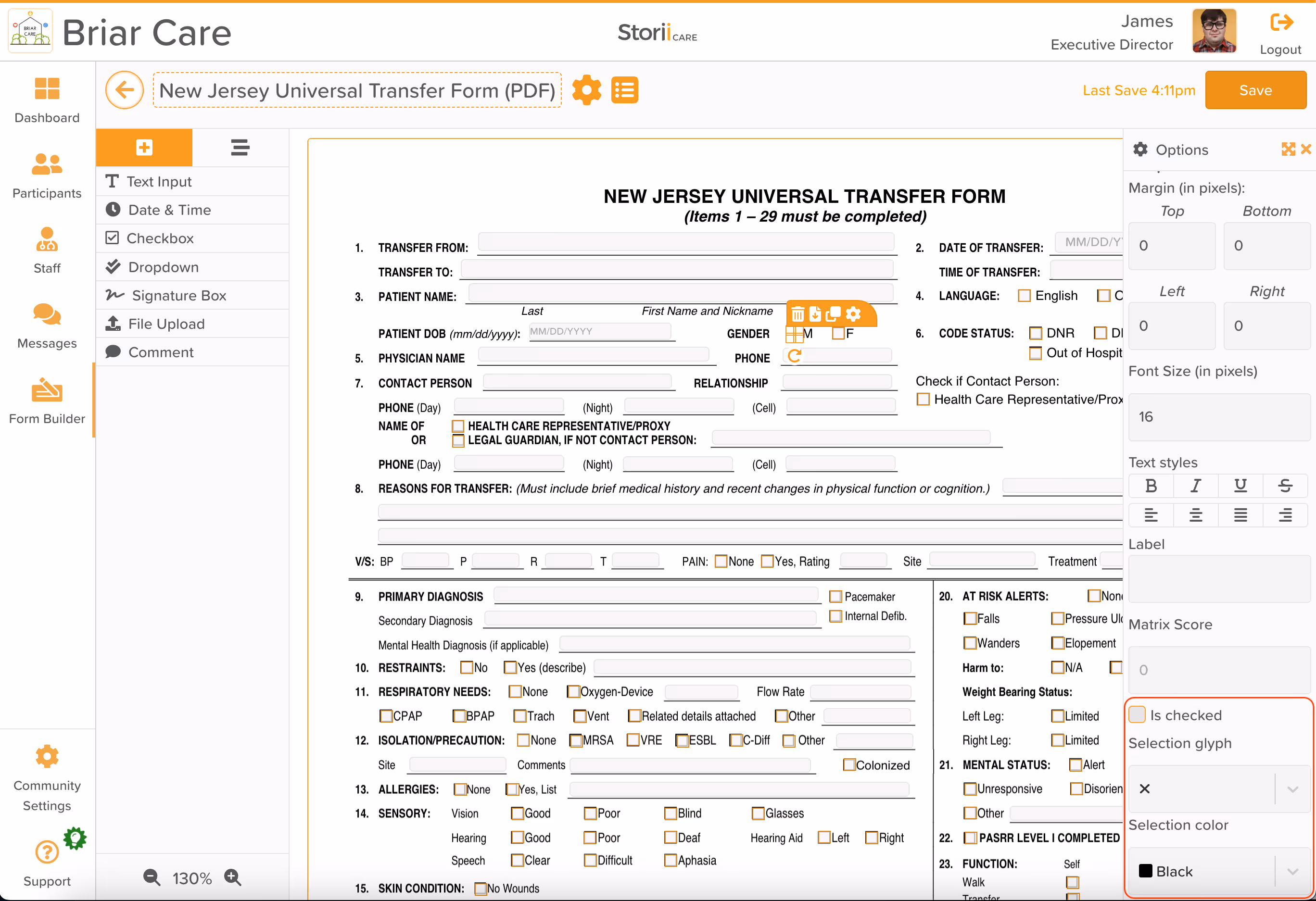Click the Briar Care logo
Screen dimensions: 1316x901
click(x=31, y=31)
